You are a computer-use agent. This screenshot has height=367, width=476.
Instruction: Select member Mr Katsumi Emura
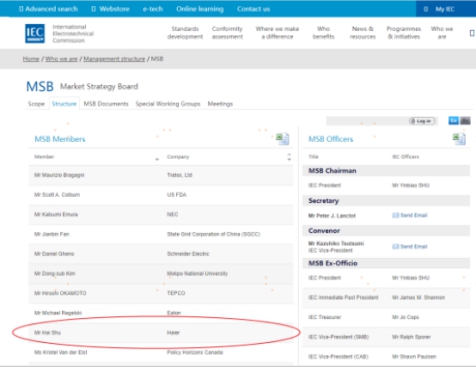(56, 214)
